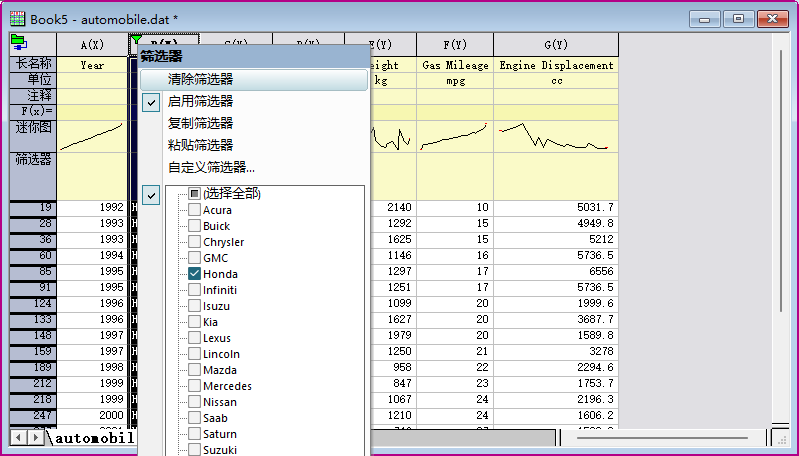The height and width of the screenshot is (456, 799).
Task: Select 粘贴筛选器 paste filter entry
Action: [x=200, y=145]
